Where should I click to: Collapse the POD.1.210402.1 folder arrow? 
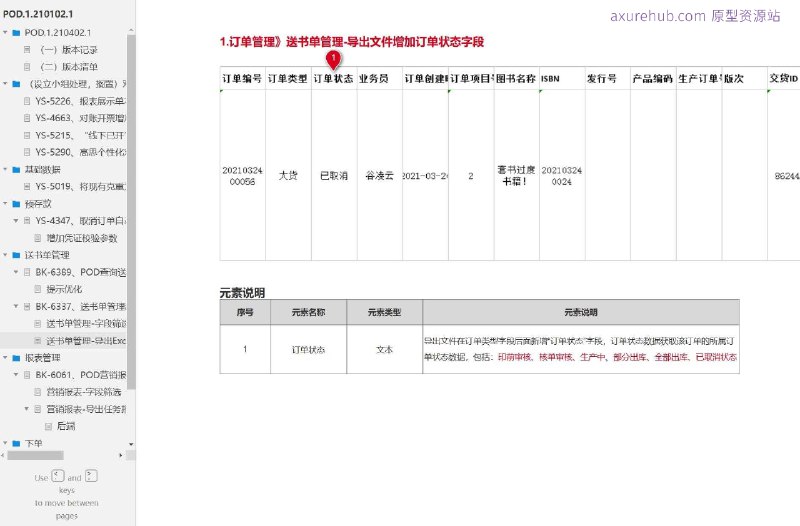(x=5, y=33)
